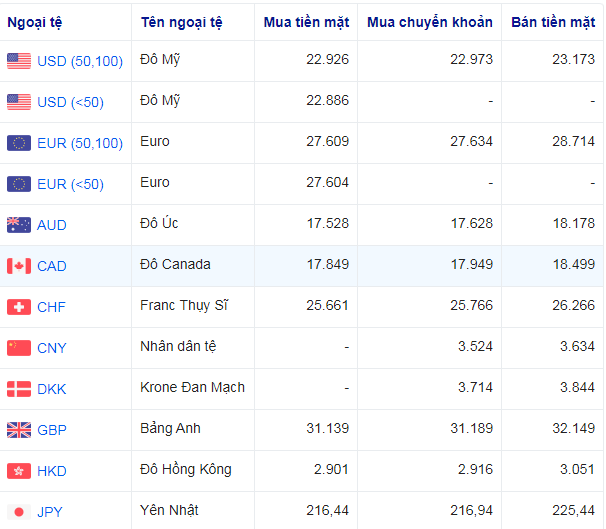Image resolution: width=606 pixels, height=529 pixels.
Task: Select the CAD currency link
Action: (x=52, y=266)
